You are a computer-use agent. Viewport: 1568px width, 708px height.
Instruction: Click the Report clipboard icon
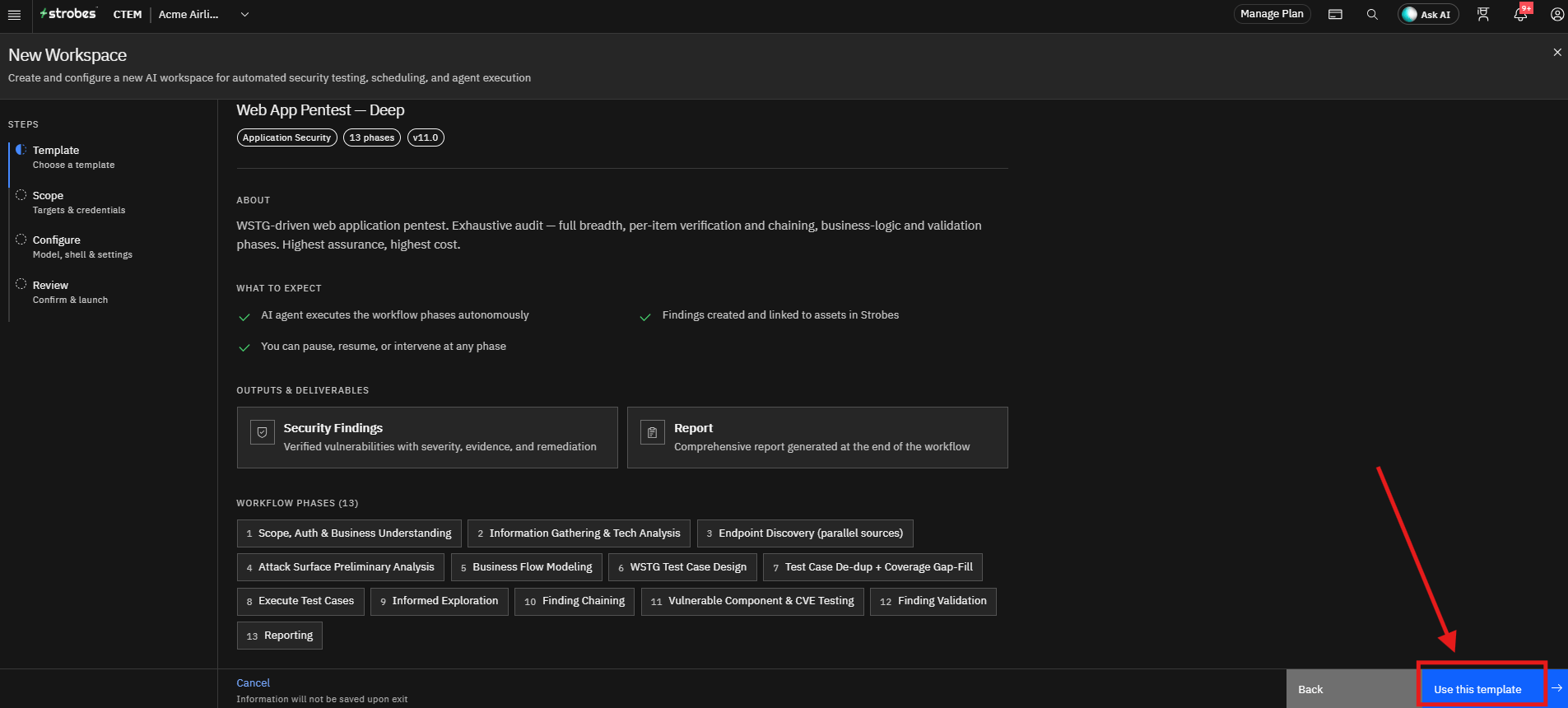tap(652, 432)
